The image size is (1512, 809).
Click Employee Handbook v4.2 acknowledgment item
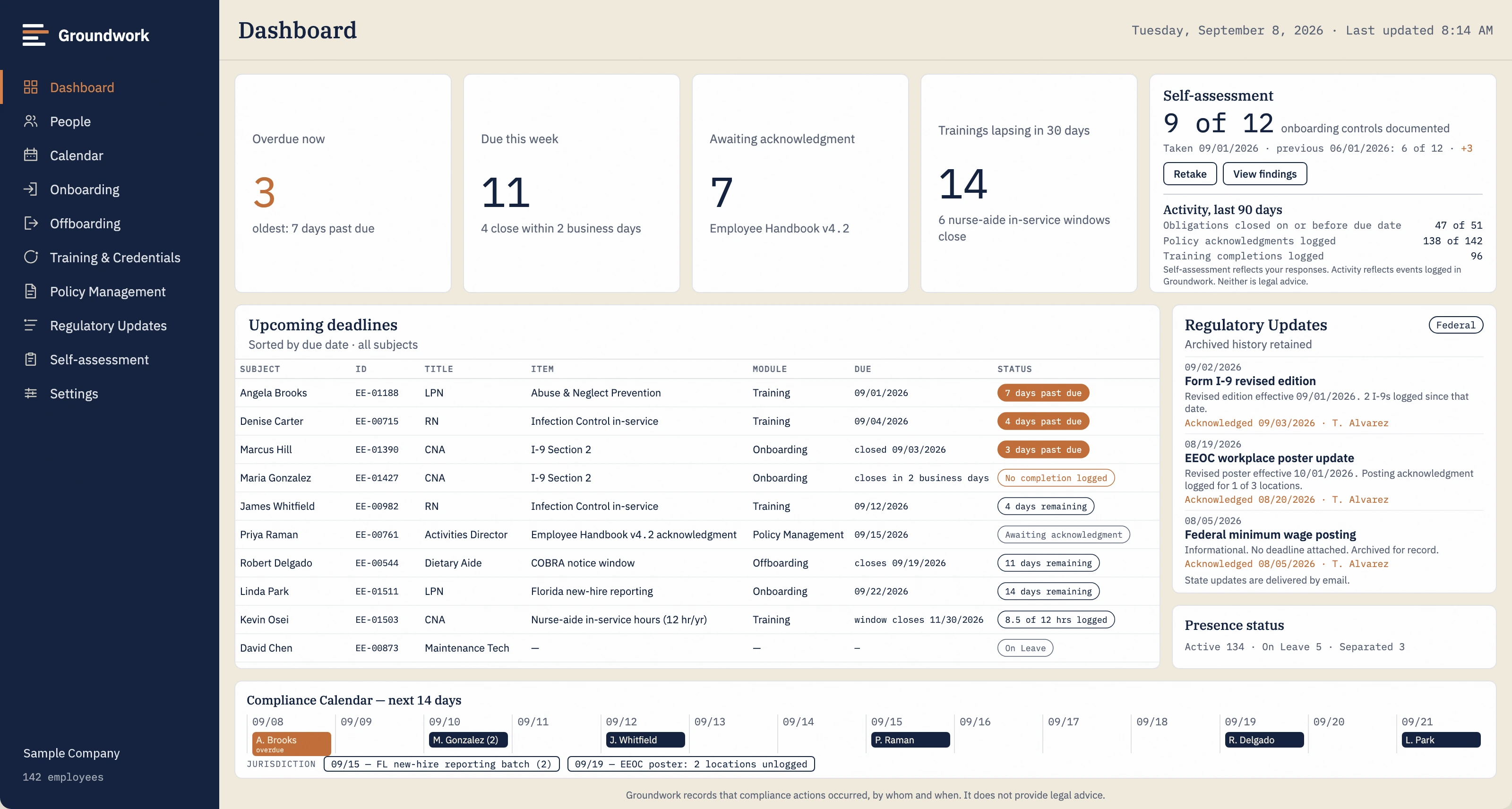pyautogui.click(x=633, y=534)
